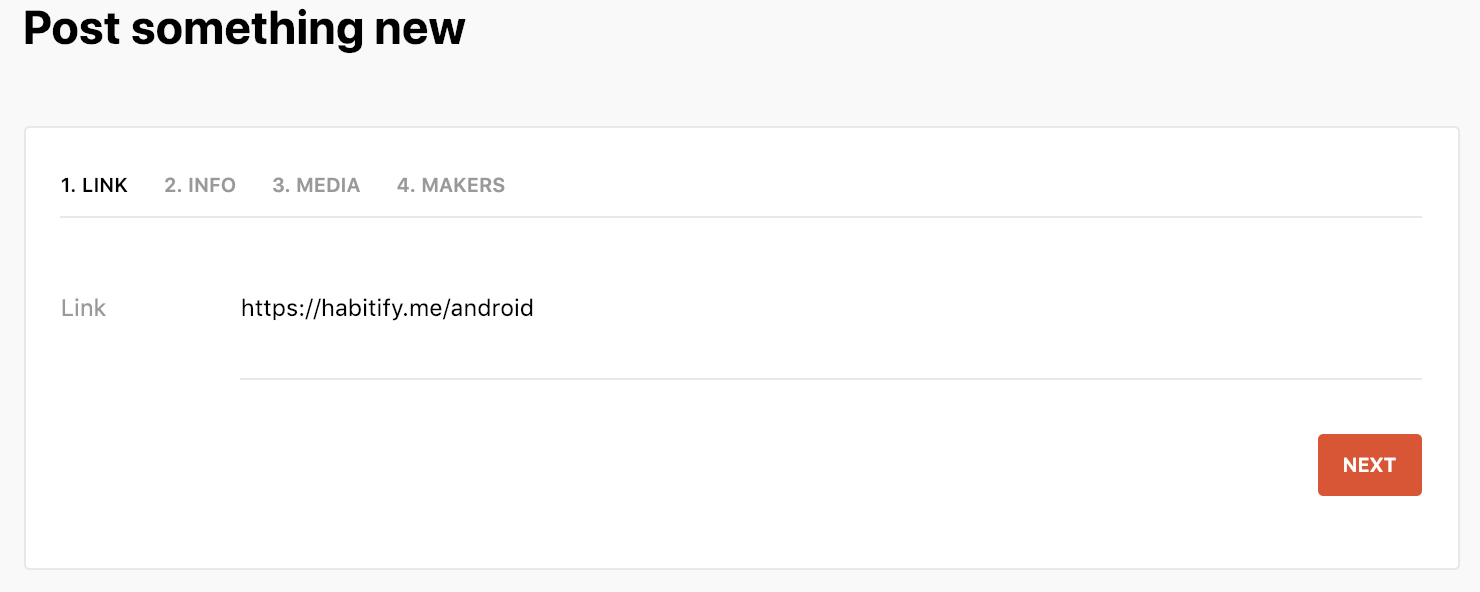
Task: Click the word "android" in the URL
Action: point(492,308)
